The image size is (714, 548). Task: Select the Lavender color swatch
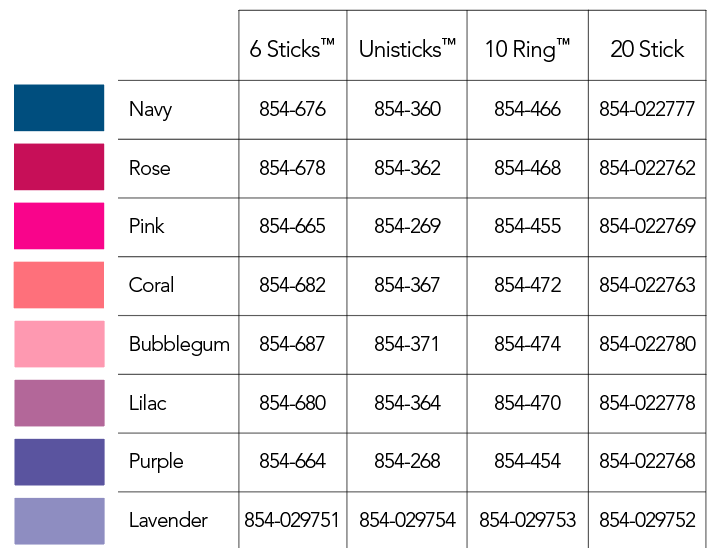click(59, 521)
